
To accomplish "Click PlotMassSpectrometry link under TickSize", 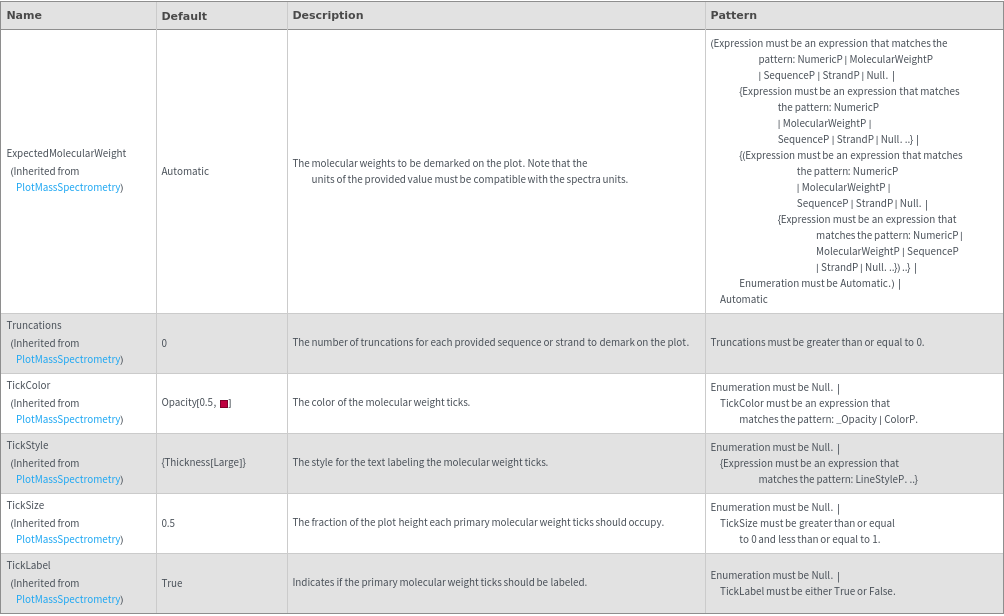I will (69, 539).
